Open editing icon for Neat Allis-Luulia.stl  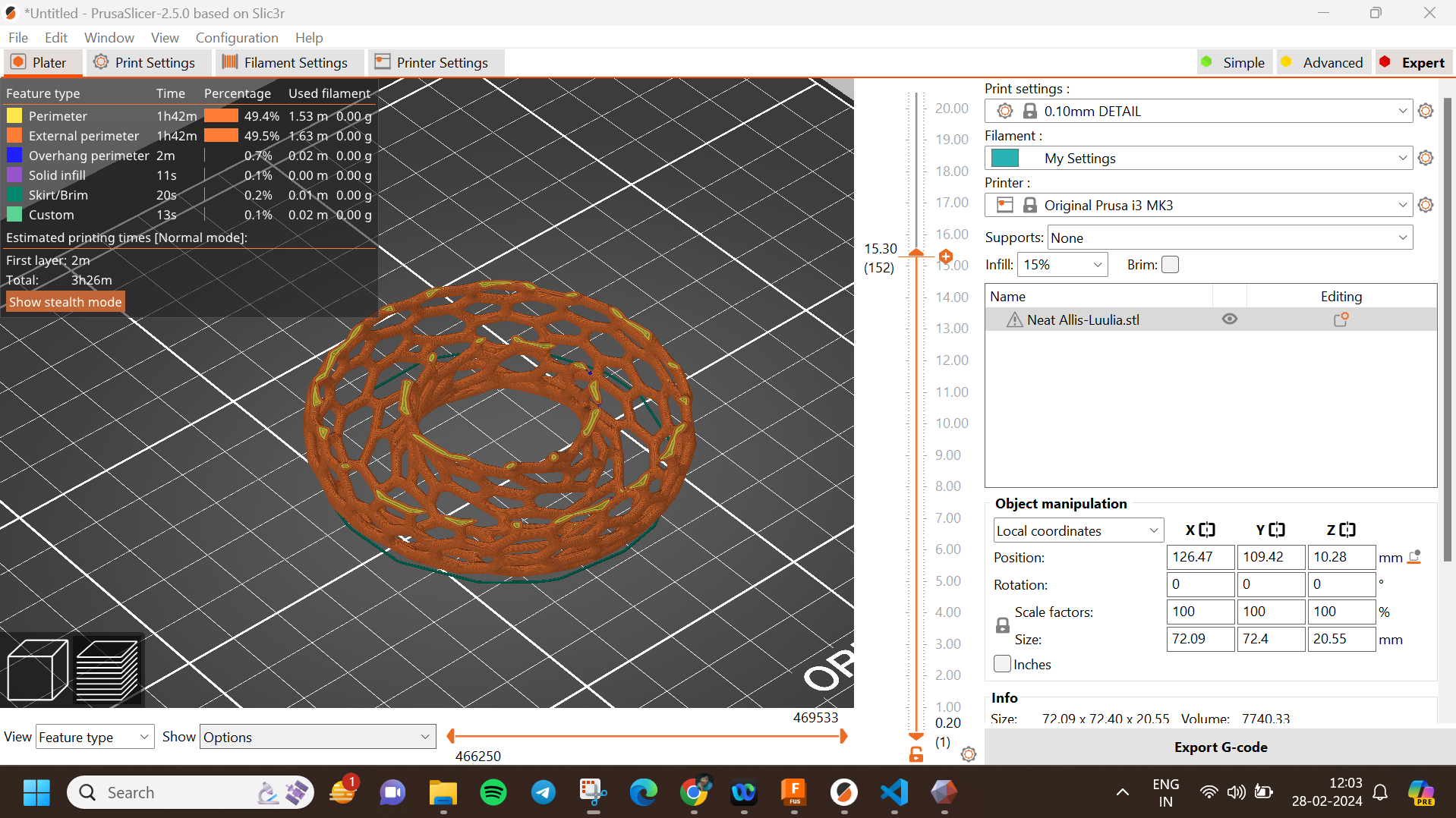(x=1341, y=319)
